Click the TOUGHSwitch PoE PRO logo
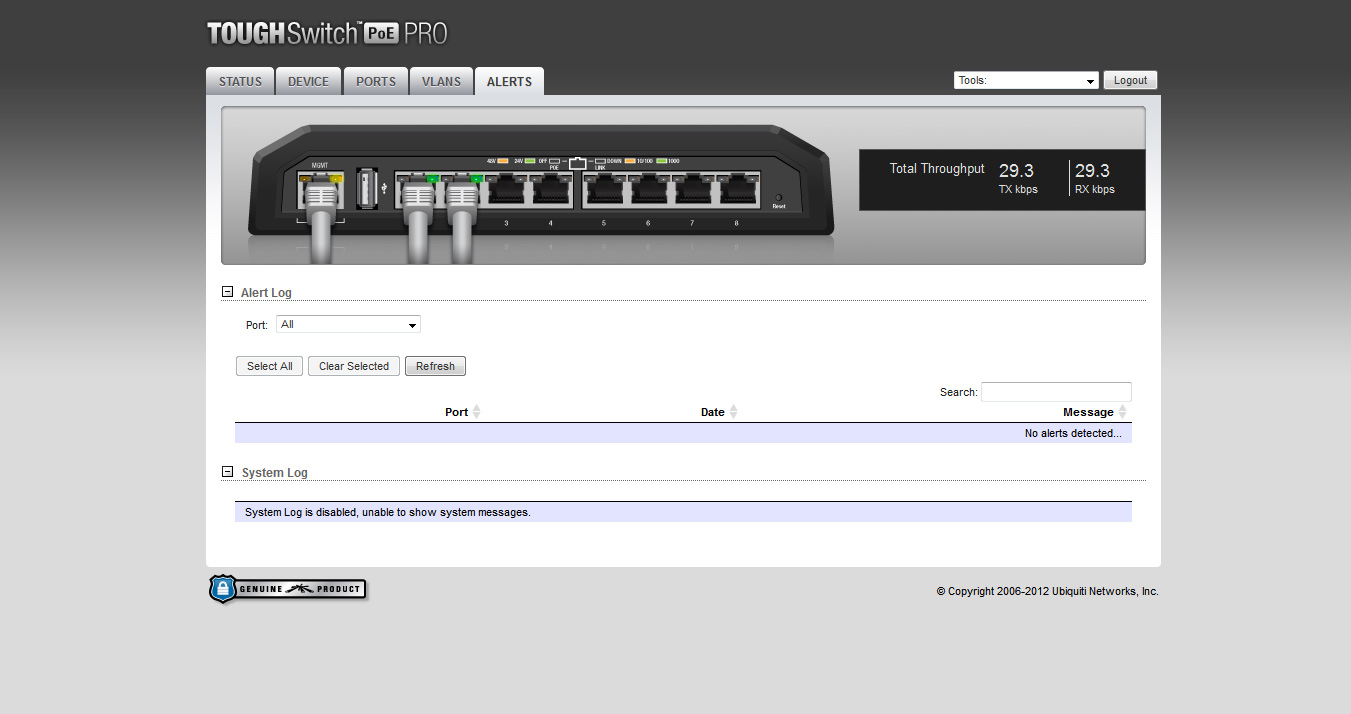Screen dimensions: 1351x714 tap(327, 34)
